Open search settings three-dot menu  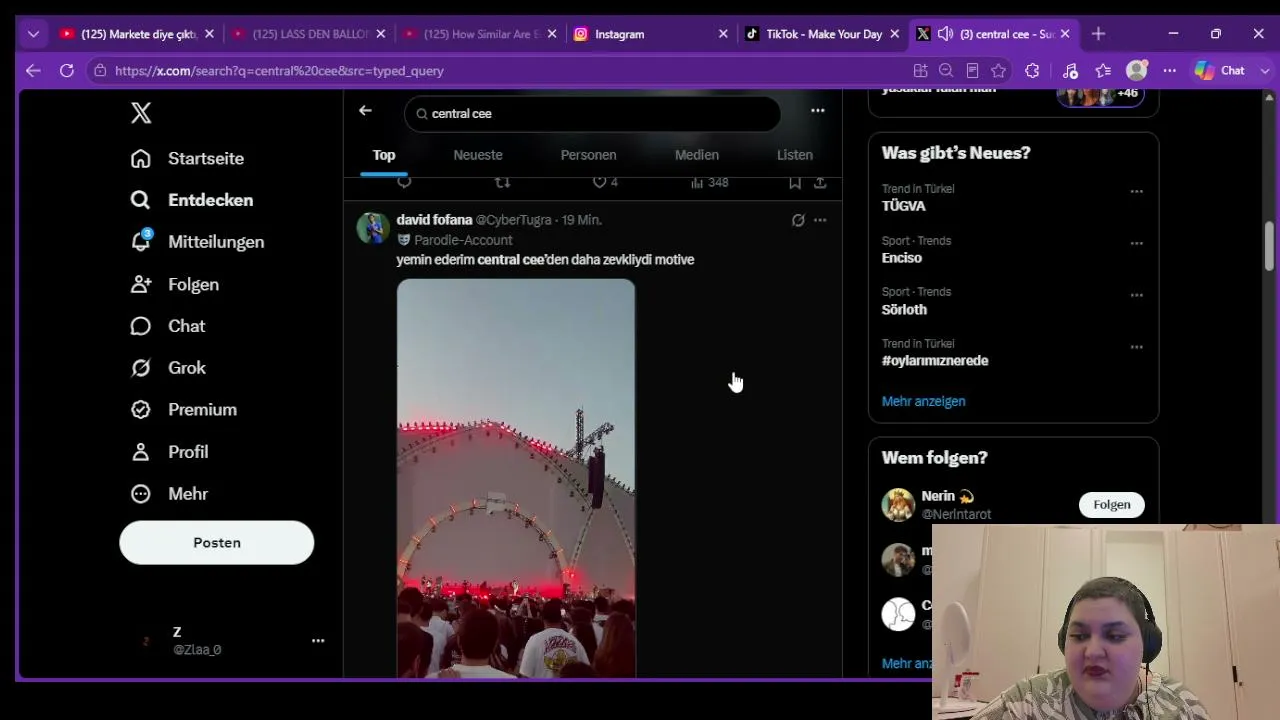(x=818, y=111)
